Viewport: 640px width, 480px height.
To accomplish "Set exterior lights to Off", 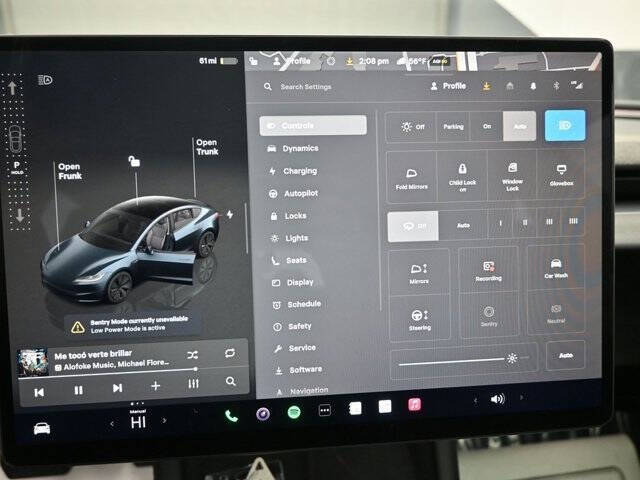I will click(411, 127).
